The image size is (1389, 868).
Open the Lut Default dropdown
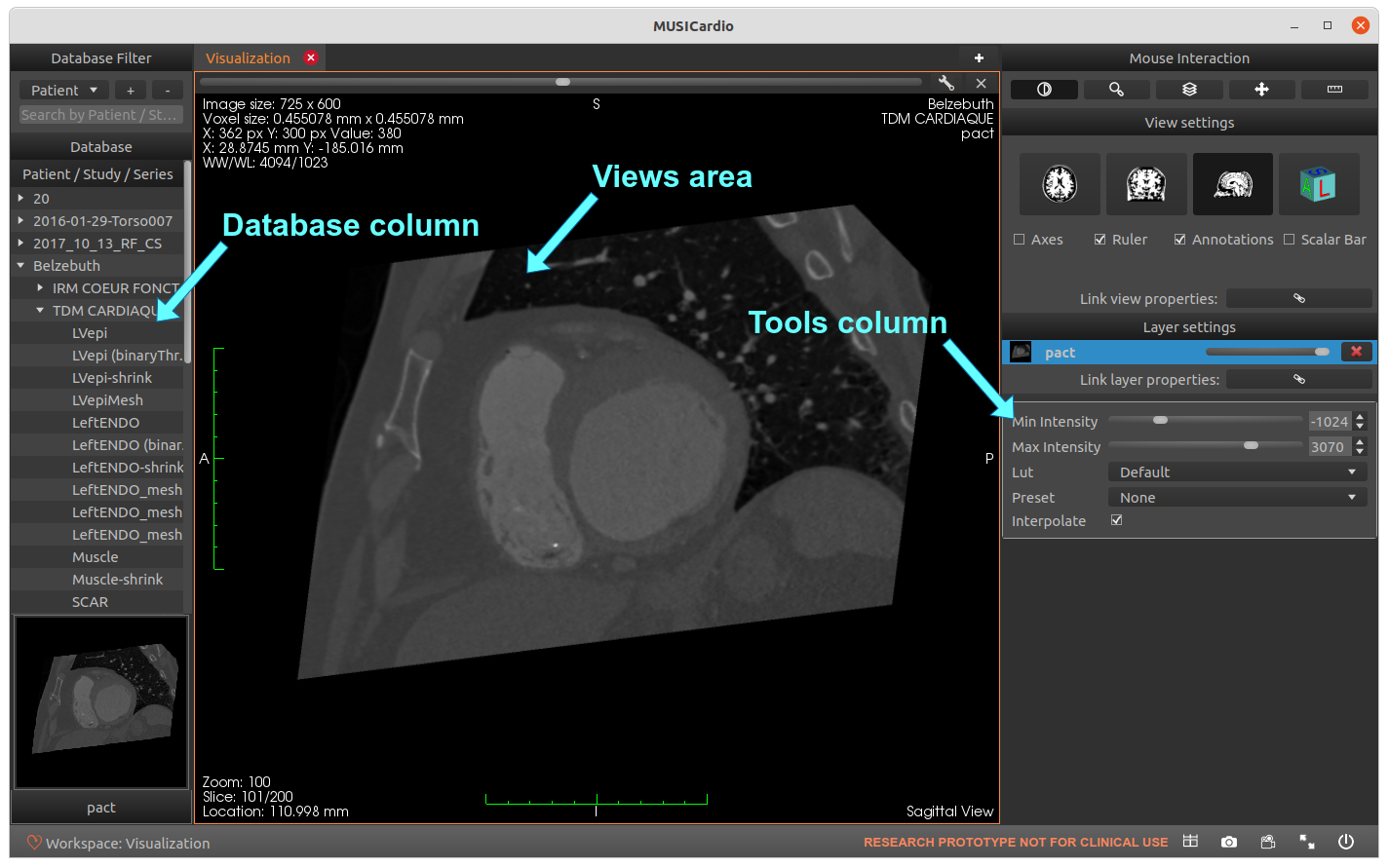(1237, 472)
